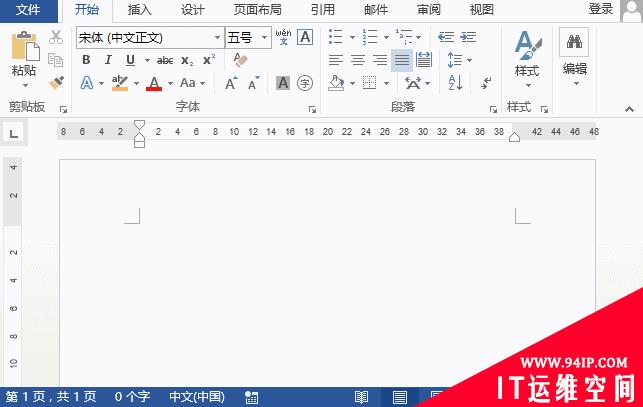Click Increase Indent icon
The image size is (643, 407).
[468, 37]
